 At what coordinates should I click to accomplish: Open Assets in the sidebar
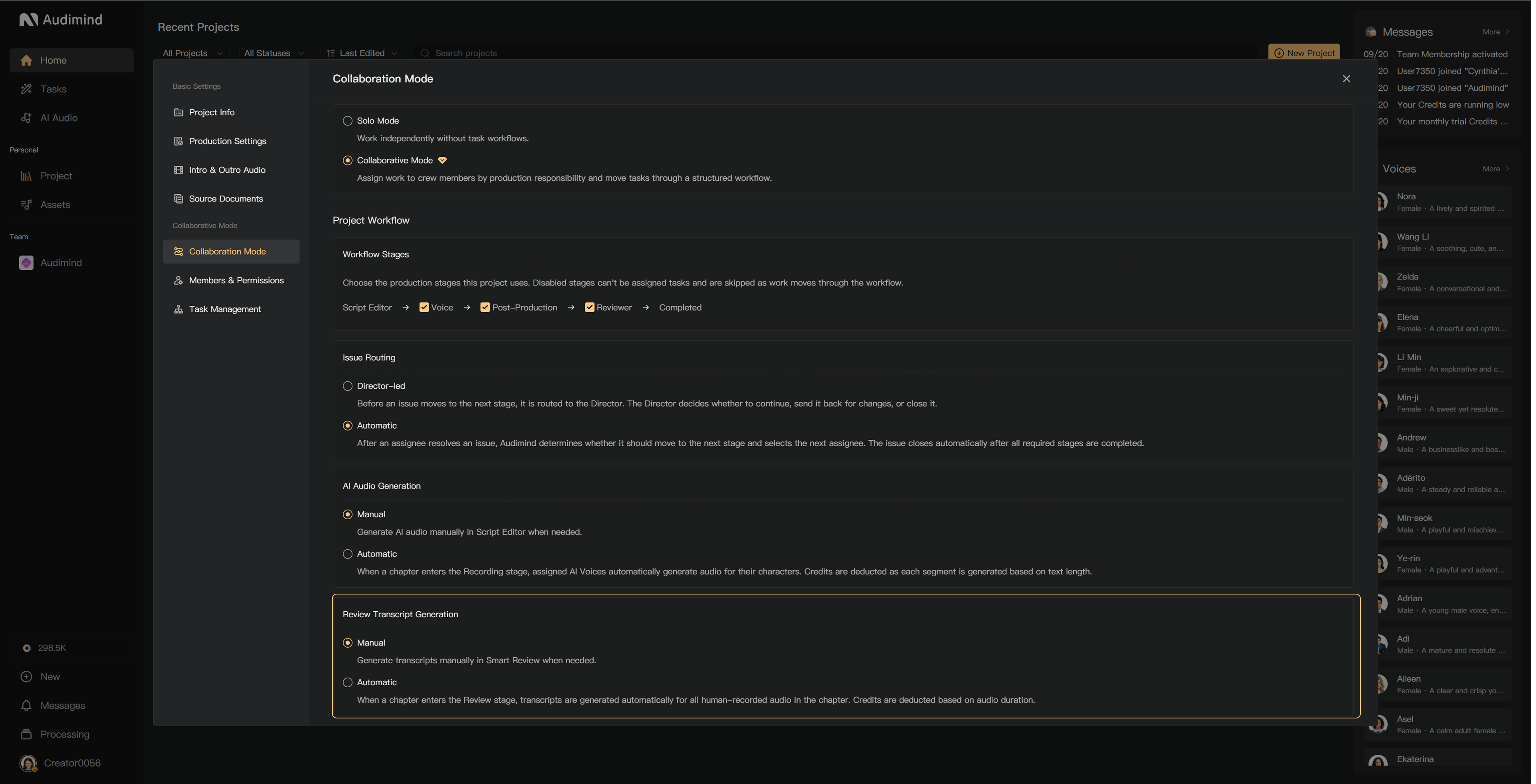pyautogui.click(x=72, y=205)
